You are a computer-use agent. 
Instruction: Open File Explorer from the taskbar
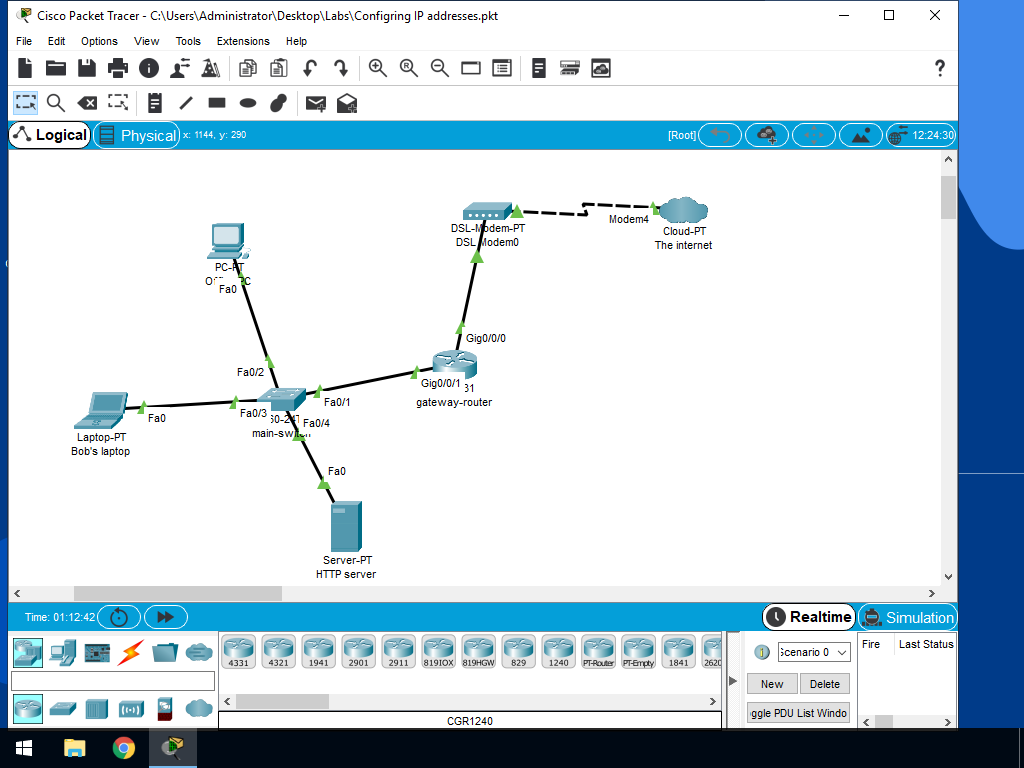tap(74, 748)
